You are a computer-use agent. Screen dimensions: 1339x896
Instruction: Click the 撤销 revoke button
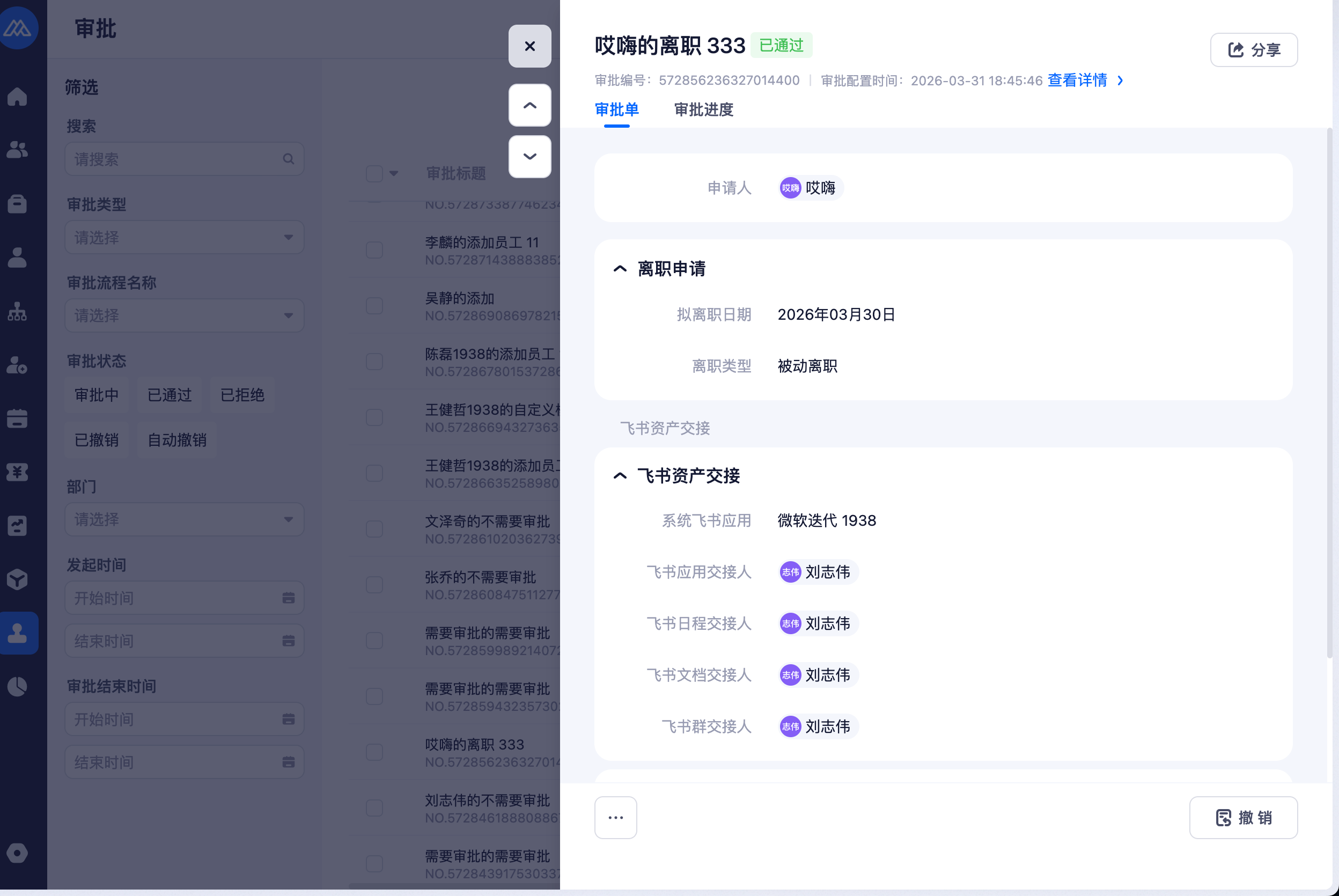click(1242, 817)
